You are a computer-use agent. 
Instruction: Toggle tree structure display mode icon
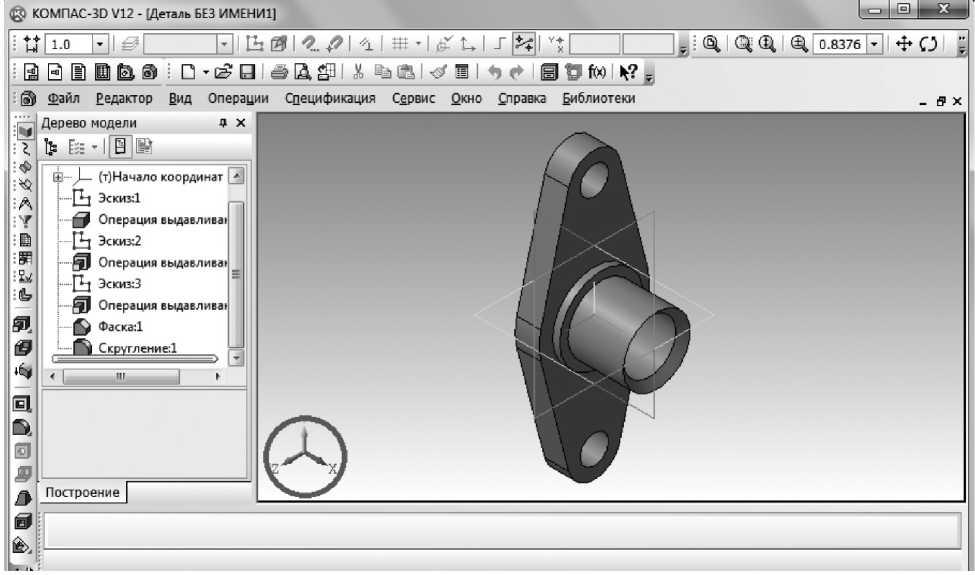(51, 147)
